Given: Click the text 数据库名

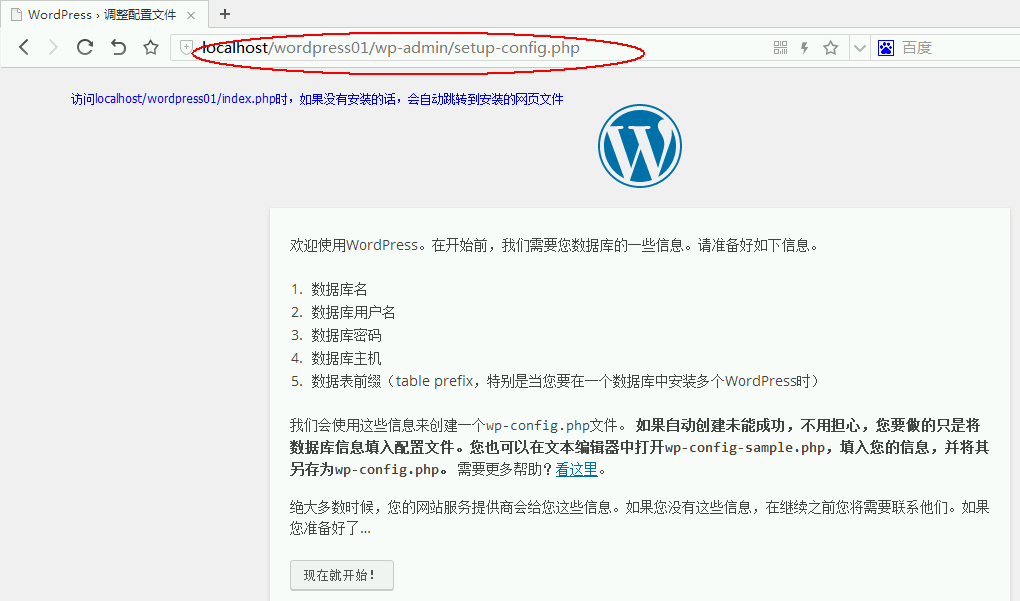Looking at the screenshot, I should [x=339, y=289].
